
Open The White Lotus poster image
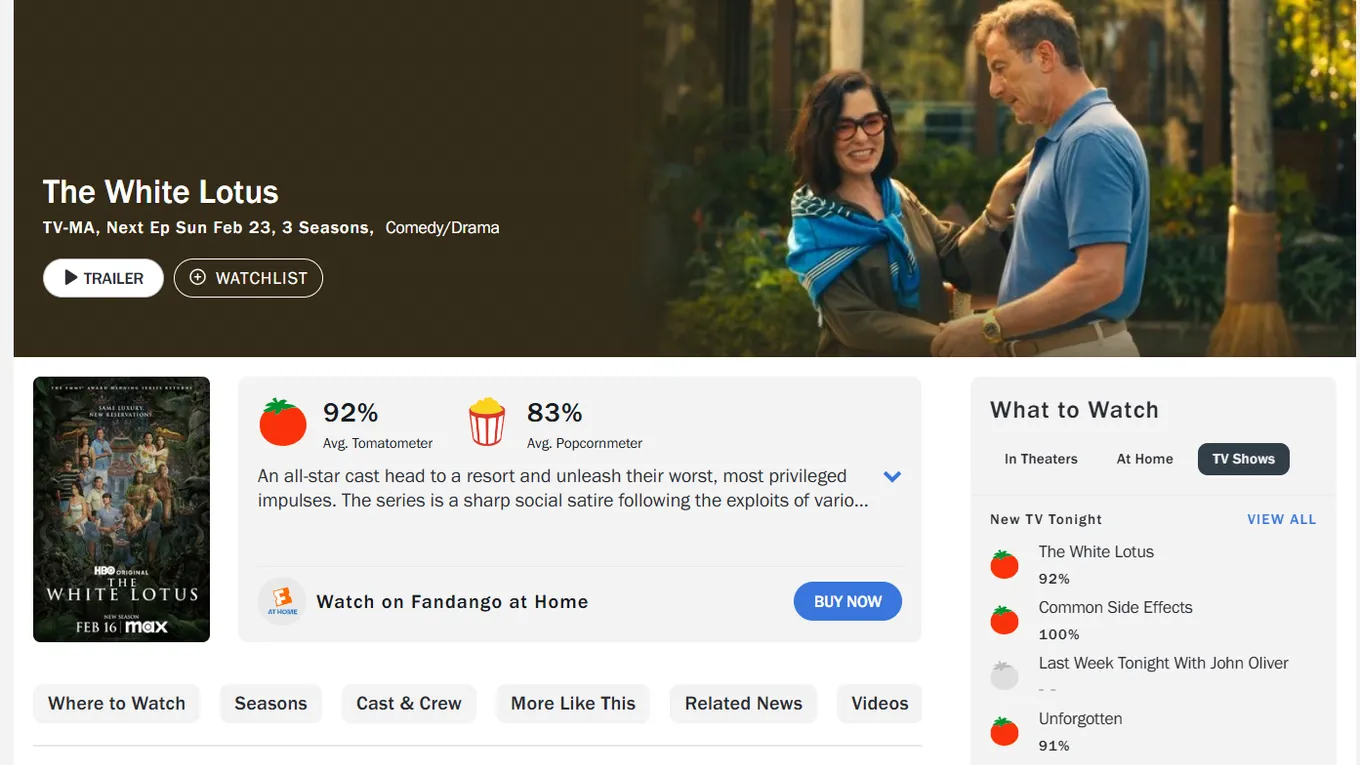(121, 509)
